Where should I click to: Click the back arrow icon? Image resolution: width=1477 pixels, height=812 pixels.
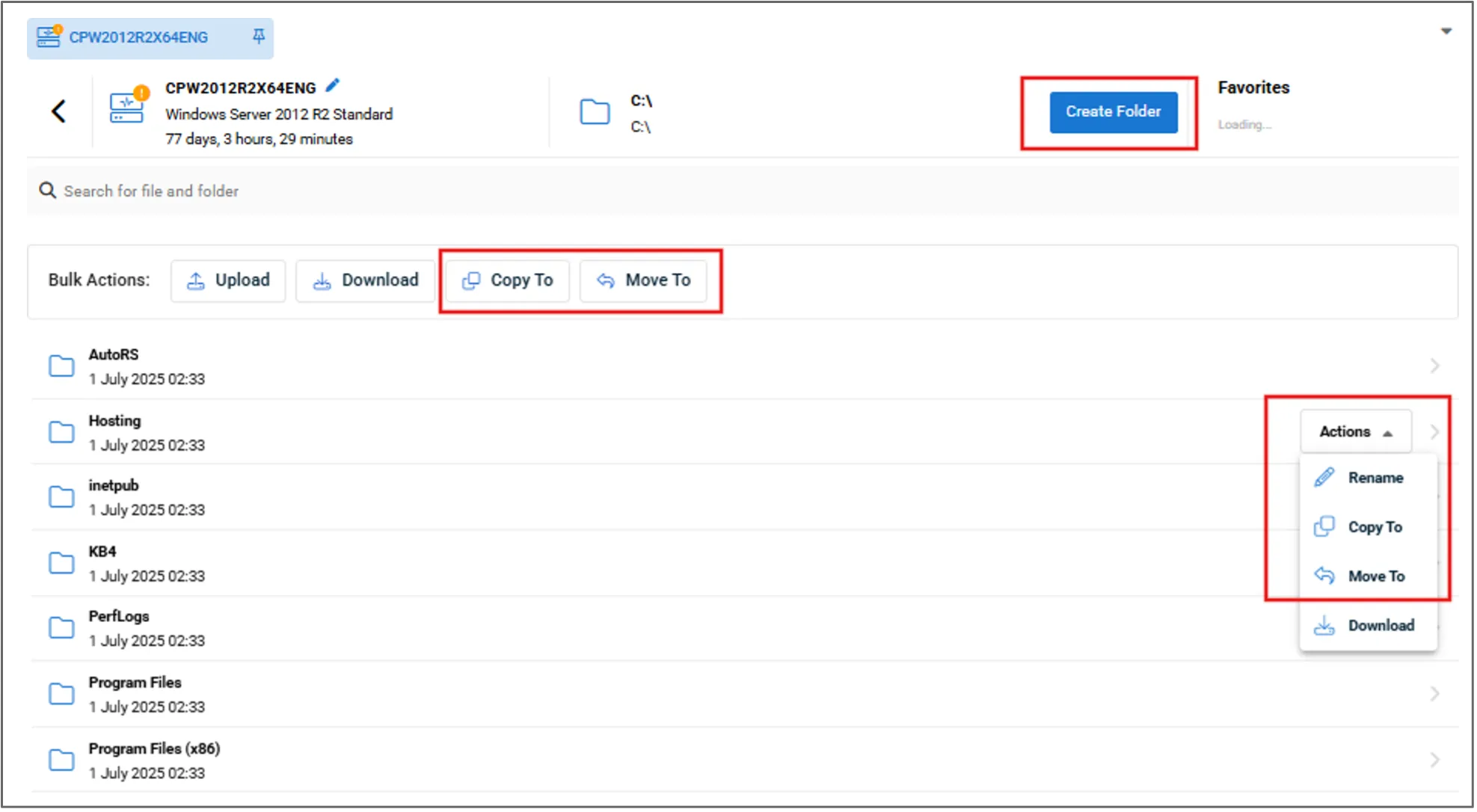click(x=58, y=111)
